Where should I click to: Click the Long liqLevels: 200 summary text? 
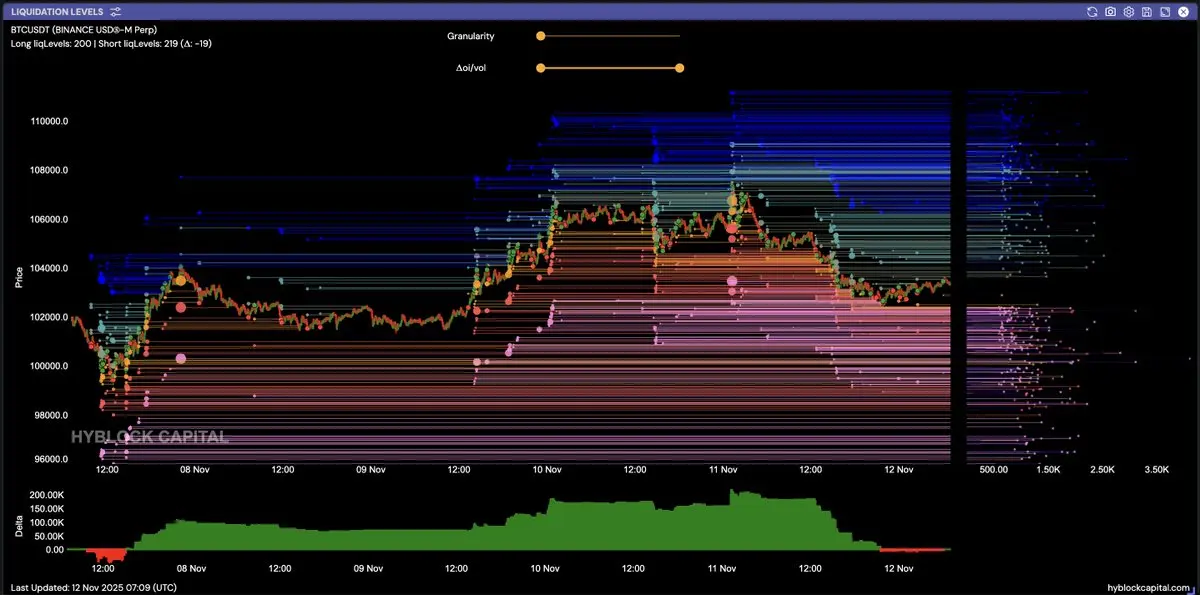coord(52,44)
